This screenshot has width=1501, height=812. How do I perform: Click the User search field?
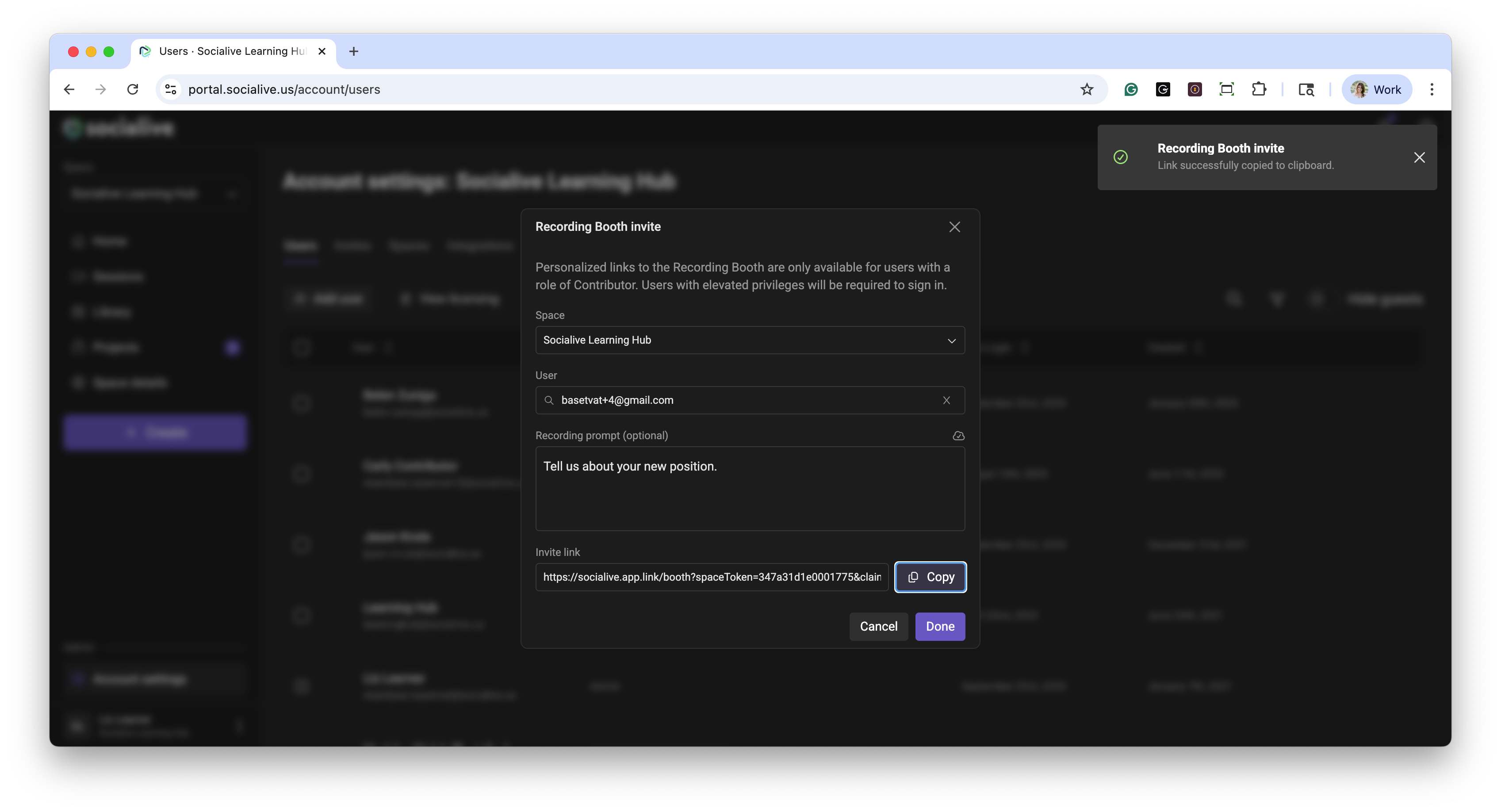(746, 400)
